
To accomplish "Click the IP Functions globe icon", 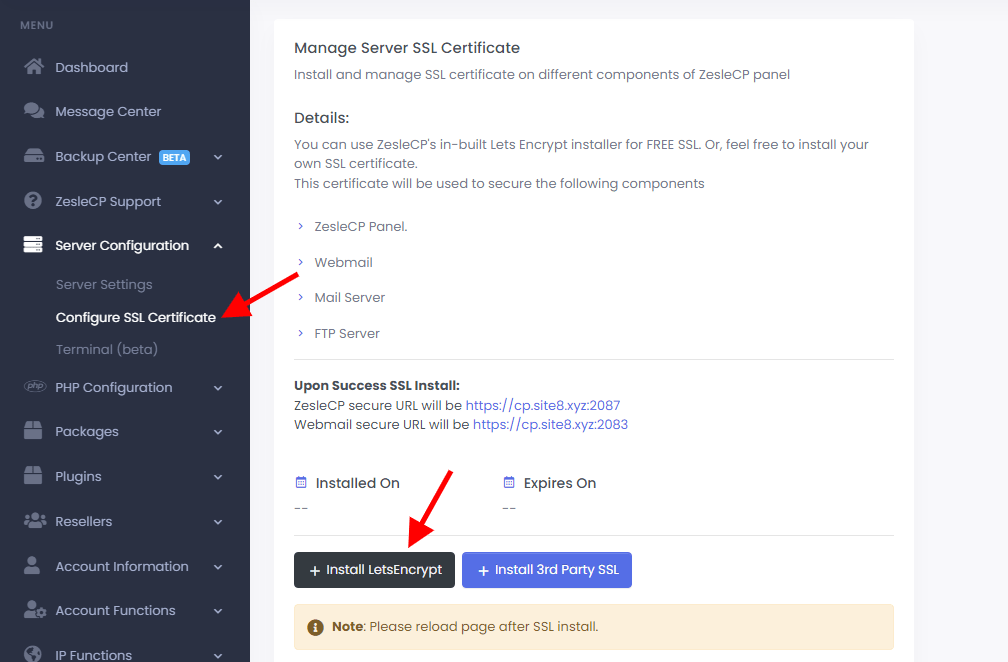I will pyautogui.click(x=33, y=654).
